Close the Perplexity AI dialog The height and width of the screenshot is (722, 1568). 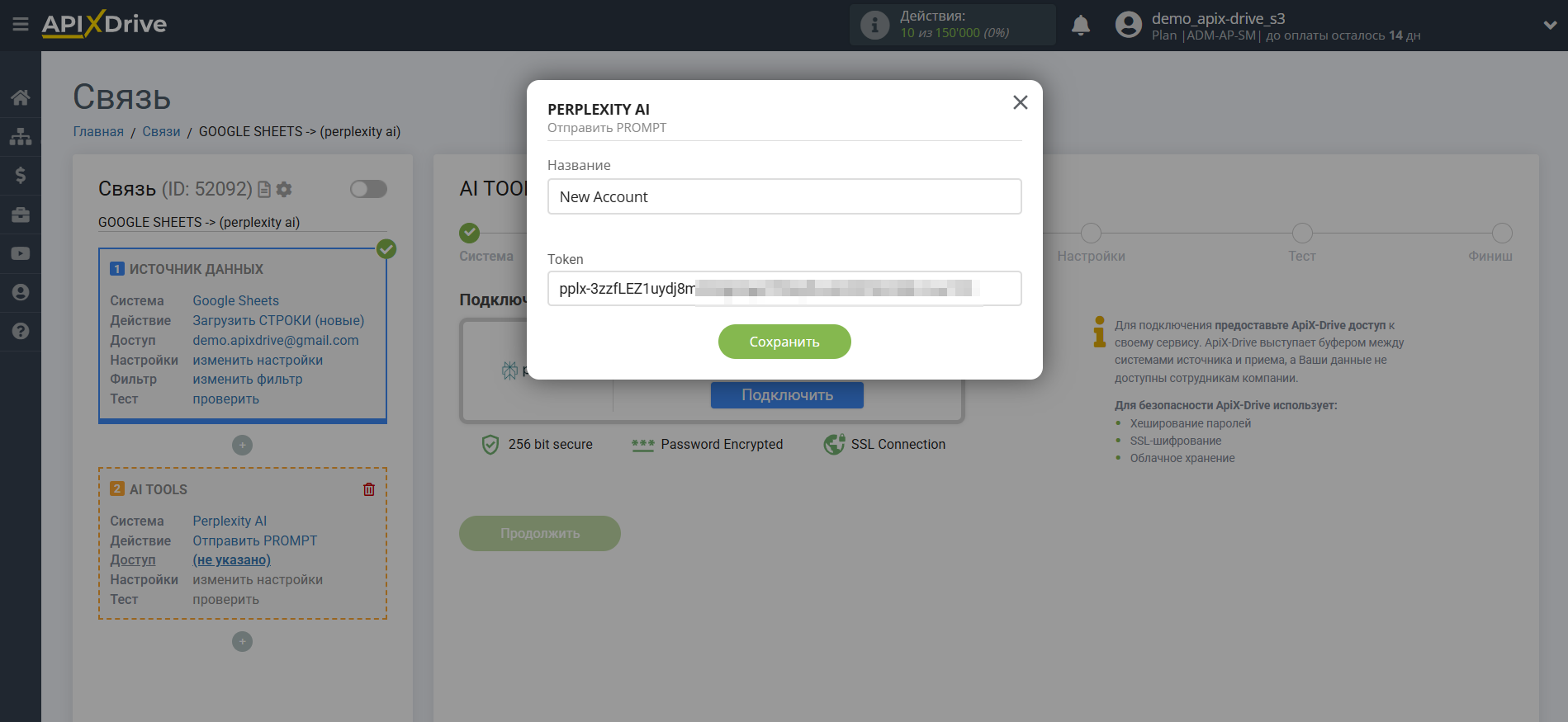pyautogui.click(x=1021, y=102)
